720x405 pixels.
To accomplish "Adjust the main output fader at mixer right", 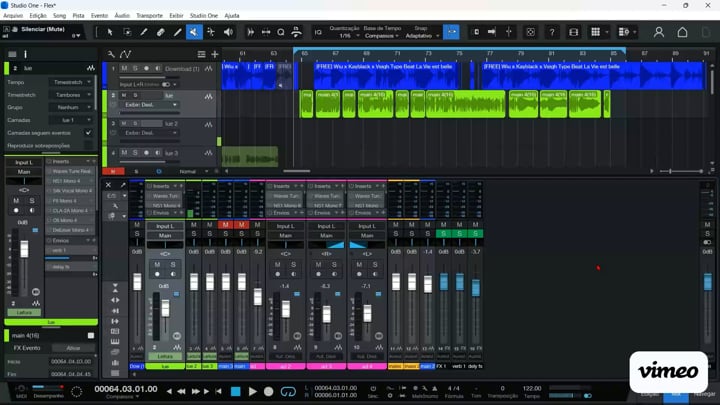I will [x=708, y=281].
